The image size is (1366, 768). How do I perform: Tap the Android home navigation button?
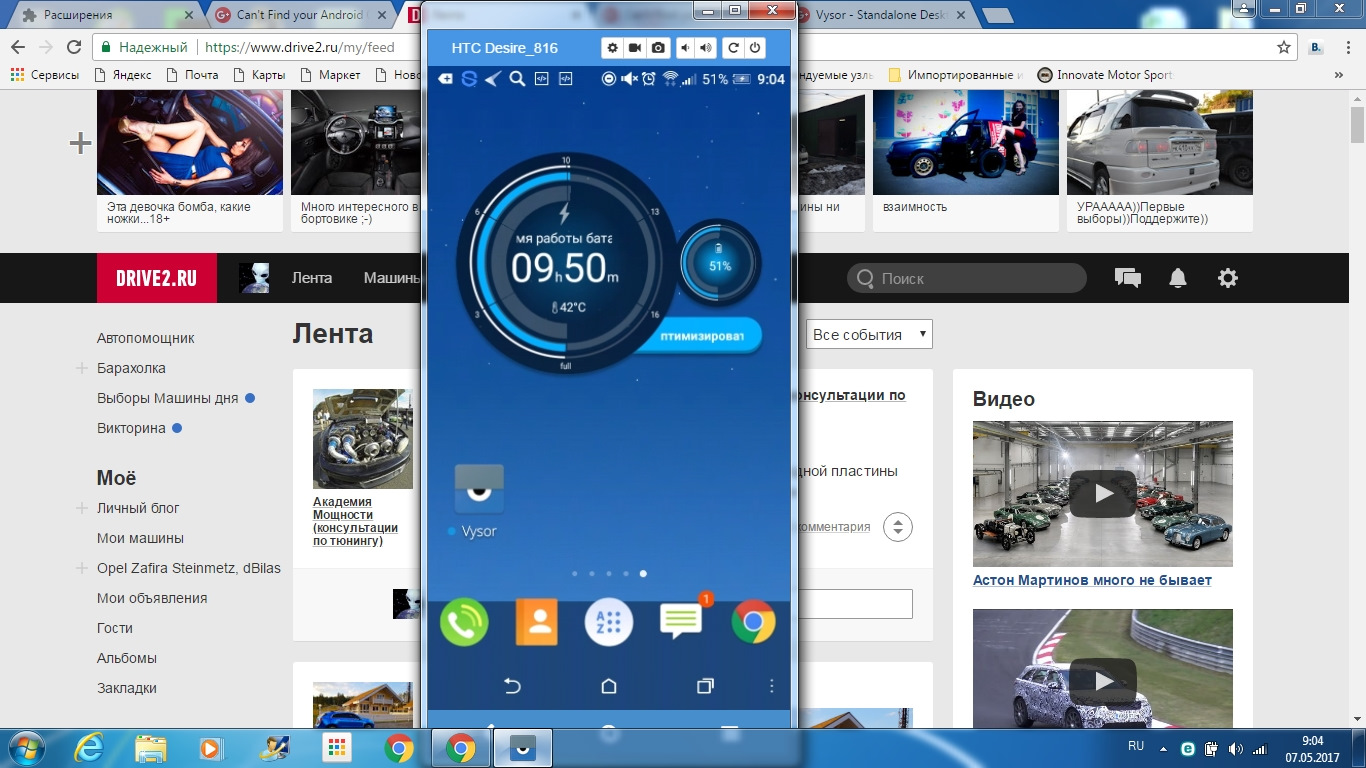point(609,686)
